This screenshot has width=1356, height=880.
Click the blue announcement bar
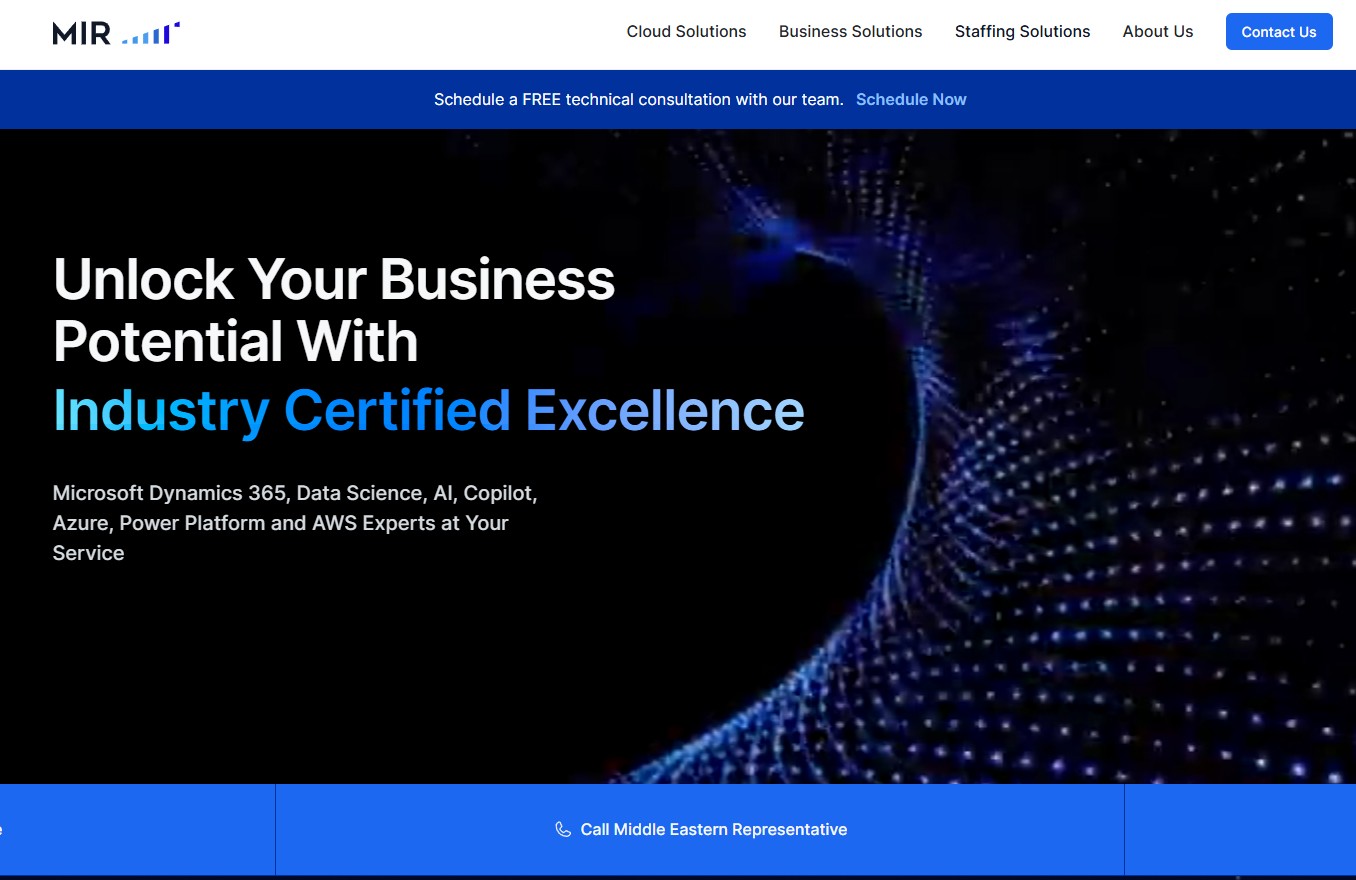678,99
